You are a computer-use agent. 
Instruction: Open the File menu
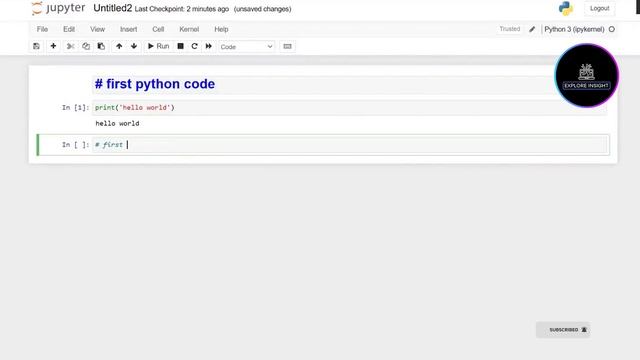42,29
